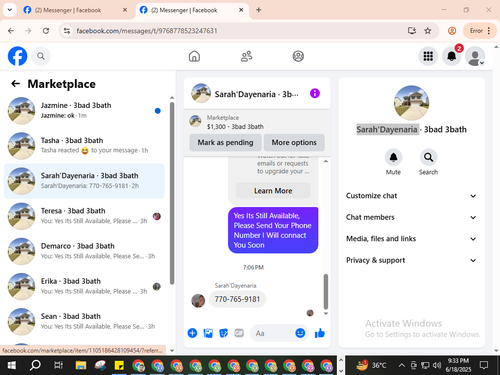This screenshot has height=375, width=500.
Task: Open Sean 3bad 3bath conversation
Action: coord(84,321)
